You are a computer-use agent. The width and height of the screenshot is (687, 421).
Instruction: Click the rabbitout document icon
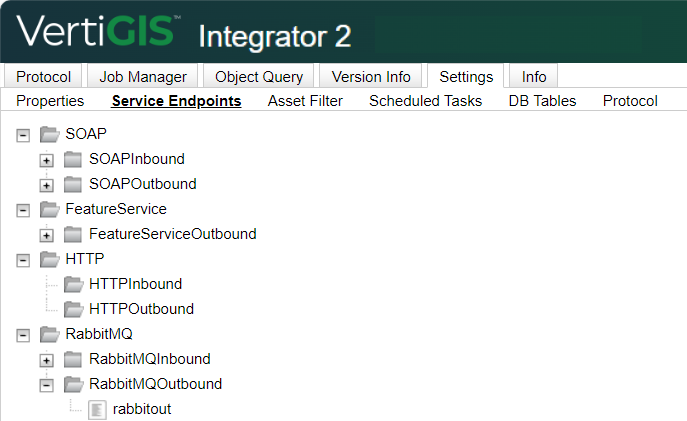(x=97, y=410)
